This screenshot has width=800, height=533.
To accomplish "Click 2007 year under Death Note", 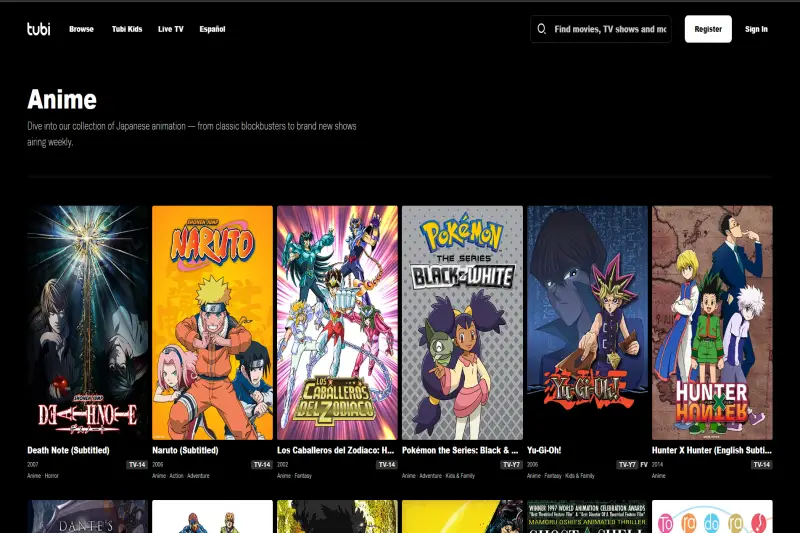I will pos(33,465).
